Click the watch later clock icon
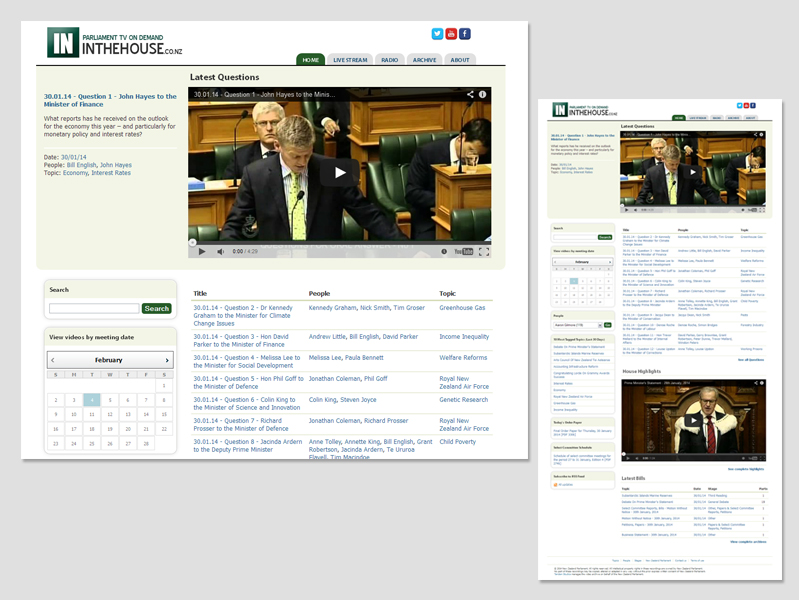 (x=444, y=251)
